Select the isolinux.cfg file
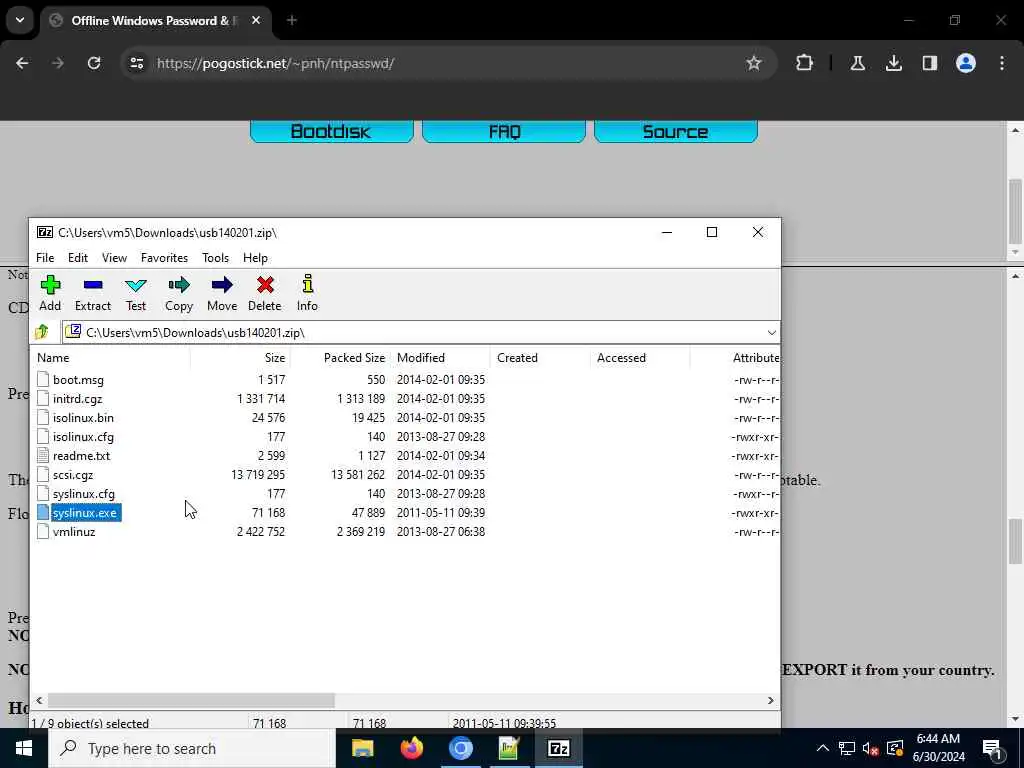 (83, 437)
